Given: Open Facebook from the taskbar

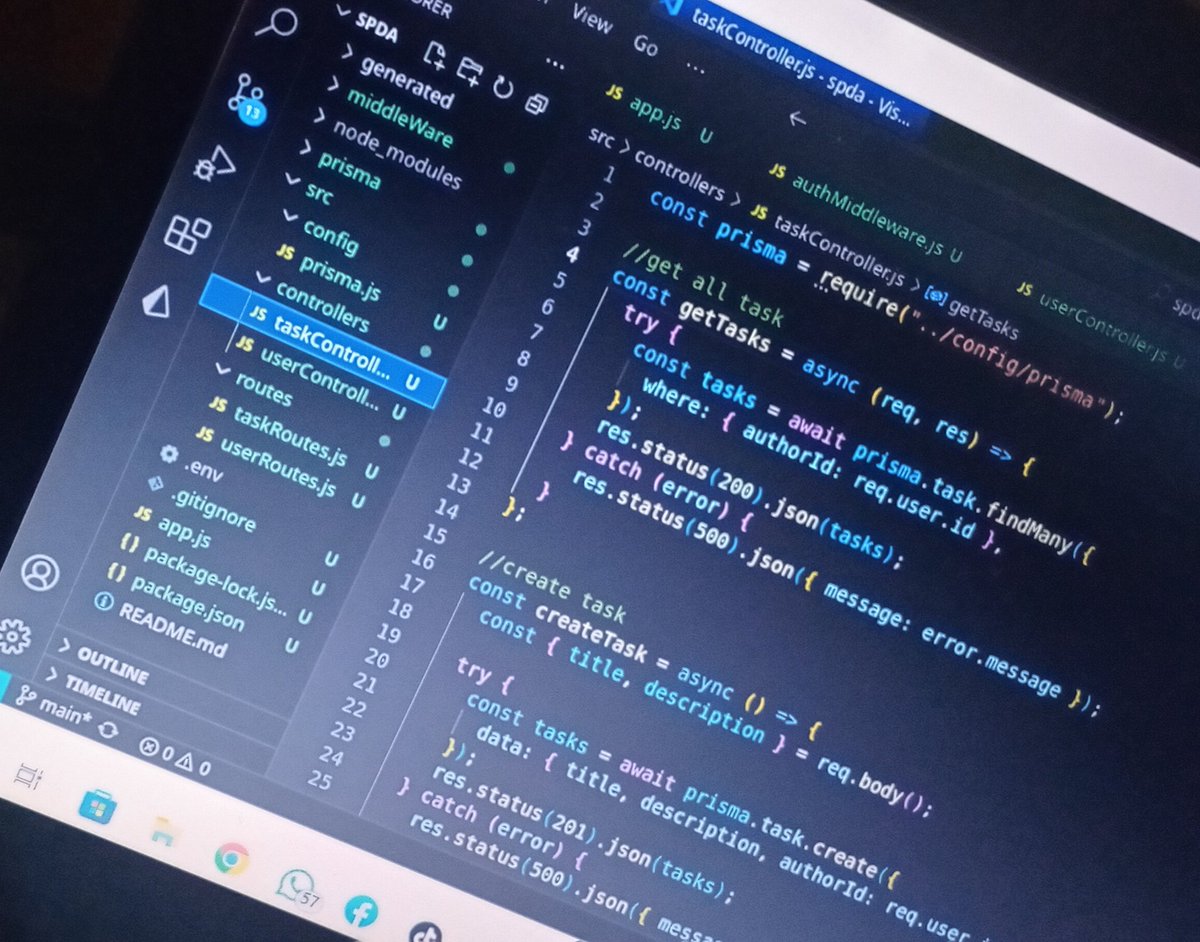Looking at the screenshot, I should 360,911.
